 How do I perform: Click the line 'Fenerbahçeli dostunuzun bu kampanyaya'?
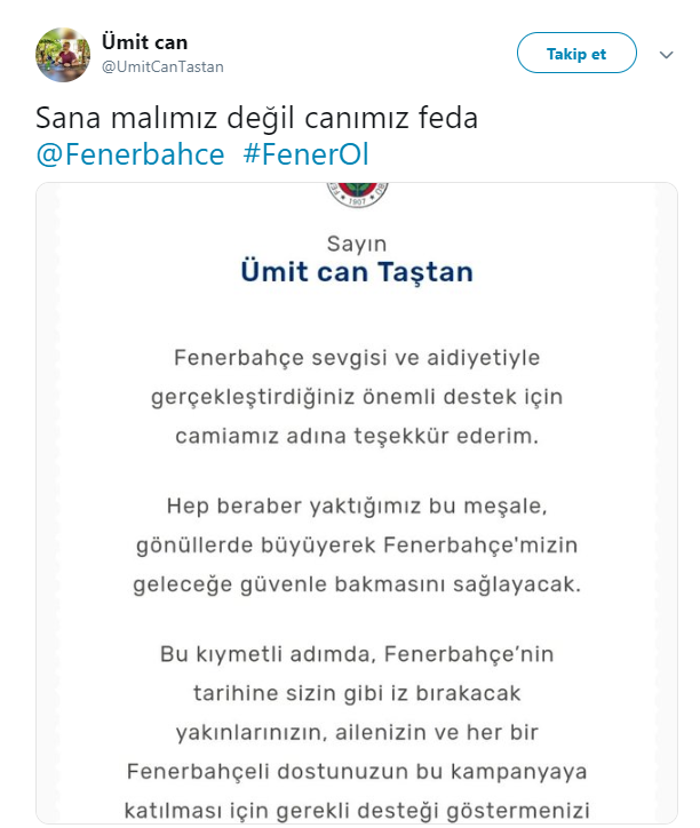coord(356,771)
